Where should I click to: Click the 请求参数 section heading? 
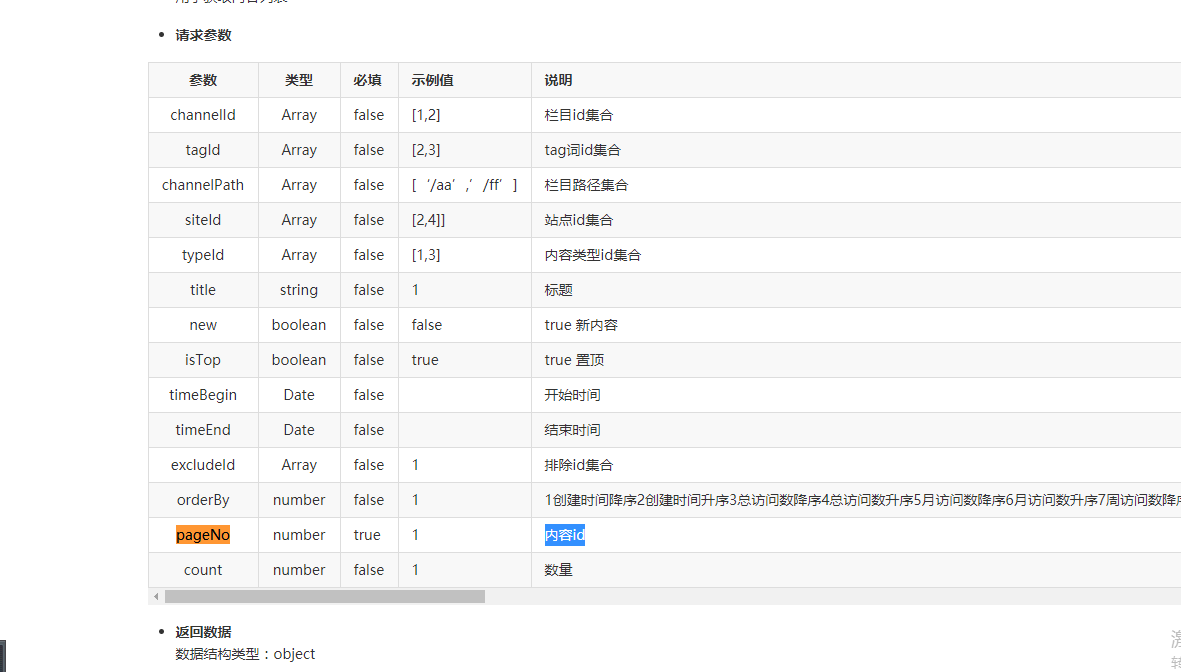(204, 35)
